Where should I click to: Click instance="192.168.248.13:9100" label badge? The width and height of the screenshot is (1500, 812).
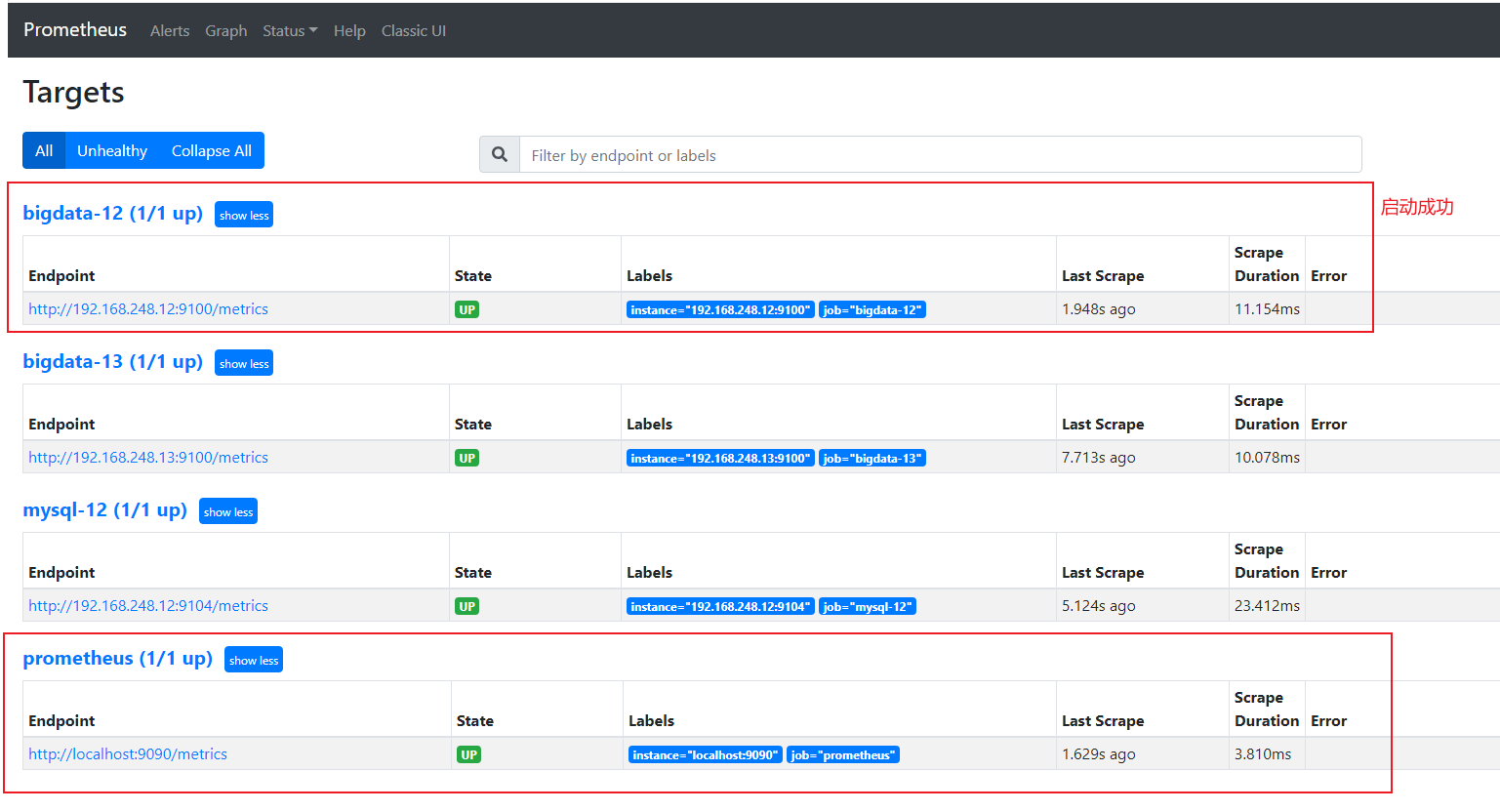click(x=720, y=458)
